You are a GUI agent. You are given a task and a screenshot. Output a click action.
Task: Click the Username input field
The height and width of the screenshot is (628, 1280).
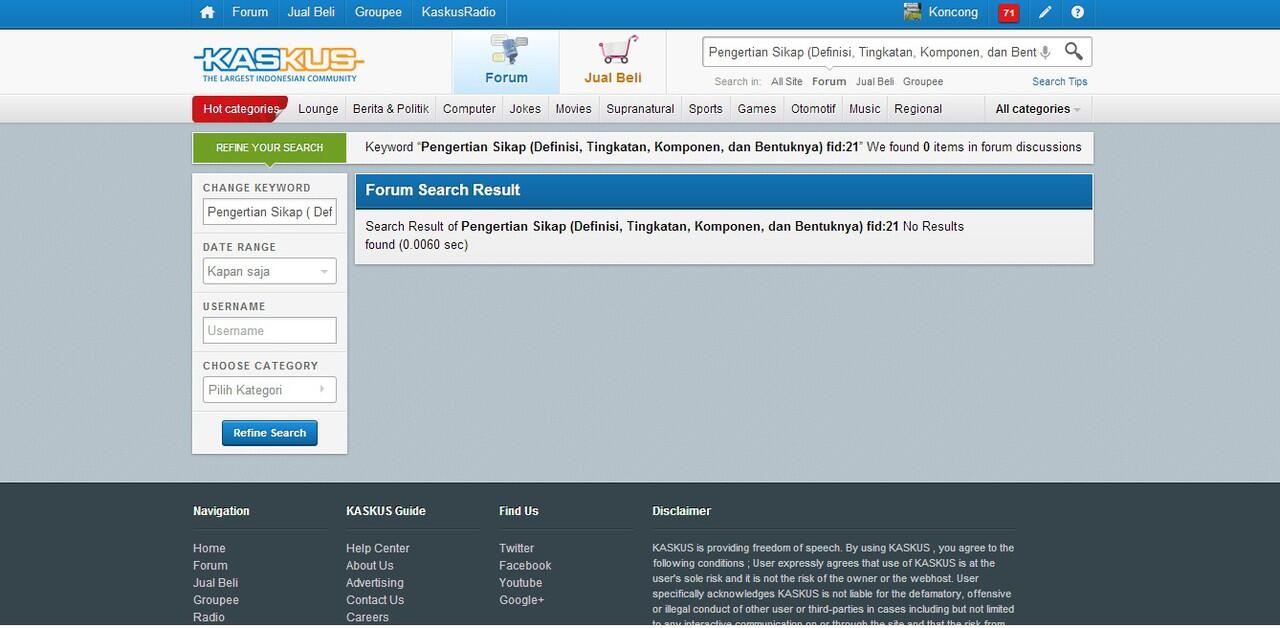[x=270, y=331]
